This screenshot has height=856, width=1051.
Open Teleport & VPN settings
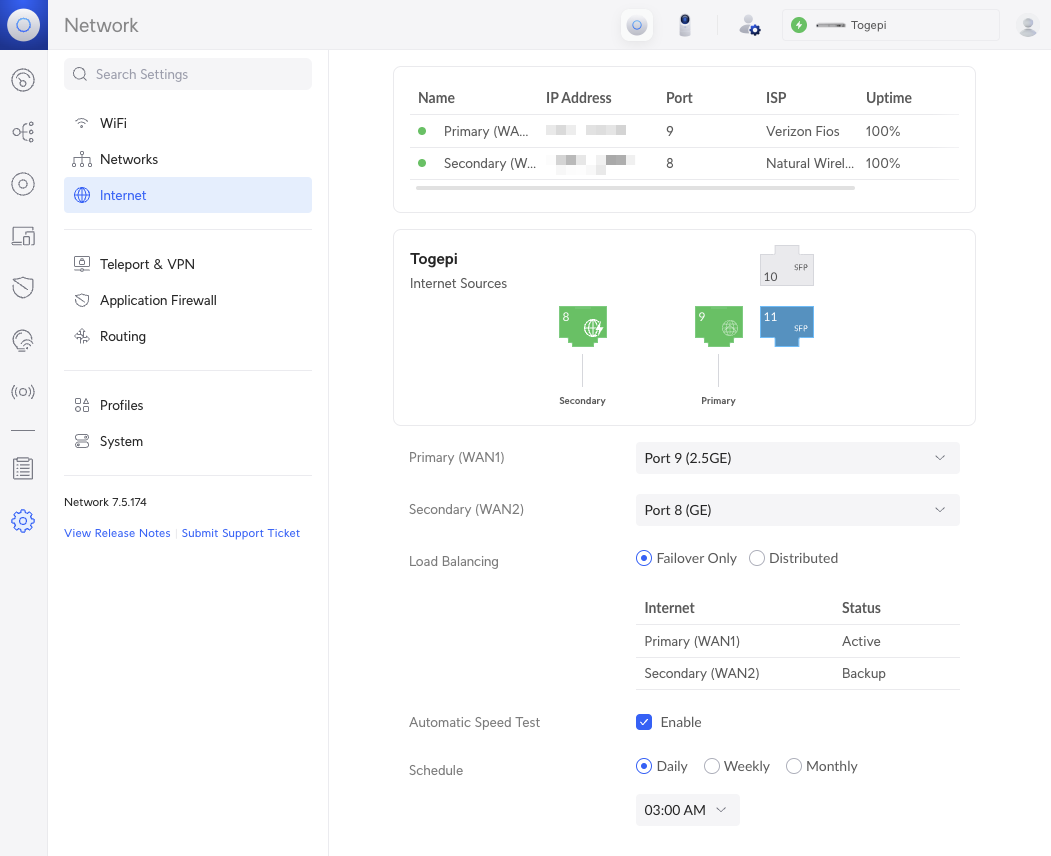147,264
